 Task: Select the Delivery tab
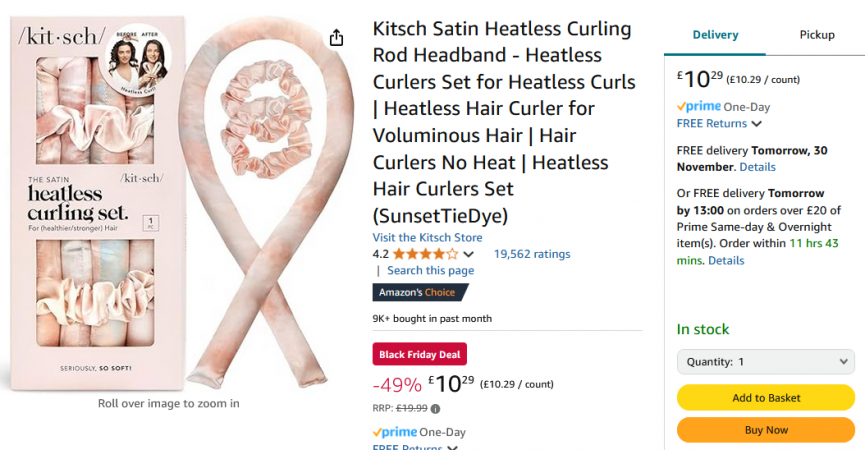(x=715, y=35)
